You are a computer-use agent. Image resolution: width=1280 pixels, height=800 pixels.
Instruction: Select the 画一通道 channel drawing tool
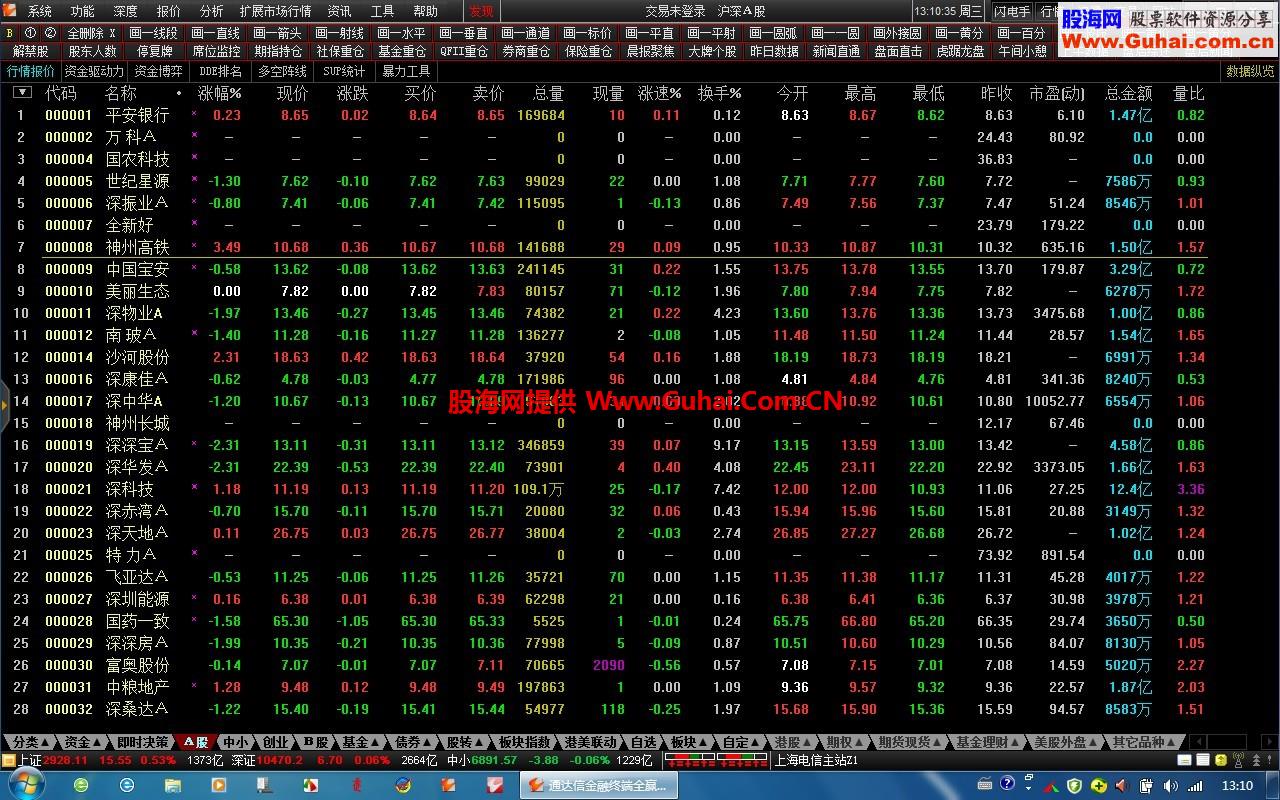(526, 33)
